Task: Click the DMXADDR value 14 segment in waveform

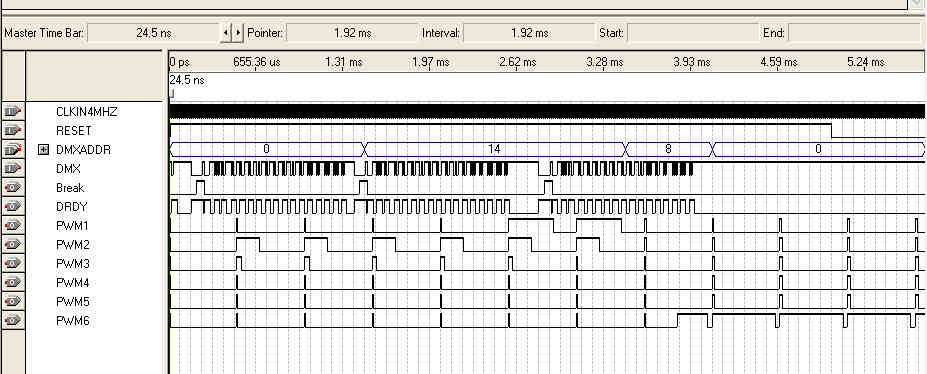Action: pos(494,149)
